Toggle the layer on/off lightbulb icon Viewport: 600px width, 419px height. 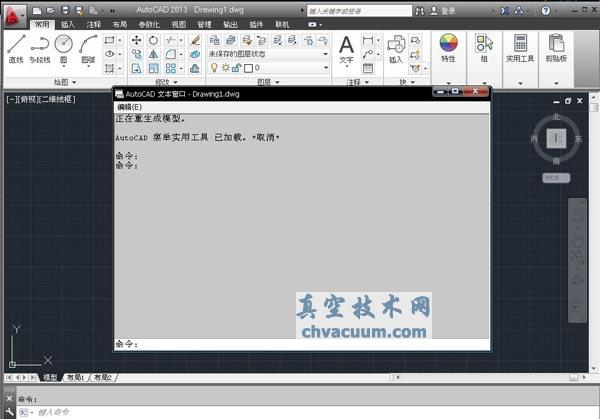[x=212, y=68]
